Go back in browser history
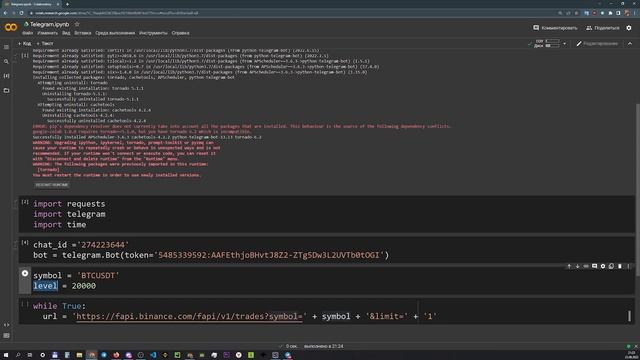This screenshot has height=360, width=640. click(x=5, y=13)
